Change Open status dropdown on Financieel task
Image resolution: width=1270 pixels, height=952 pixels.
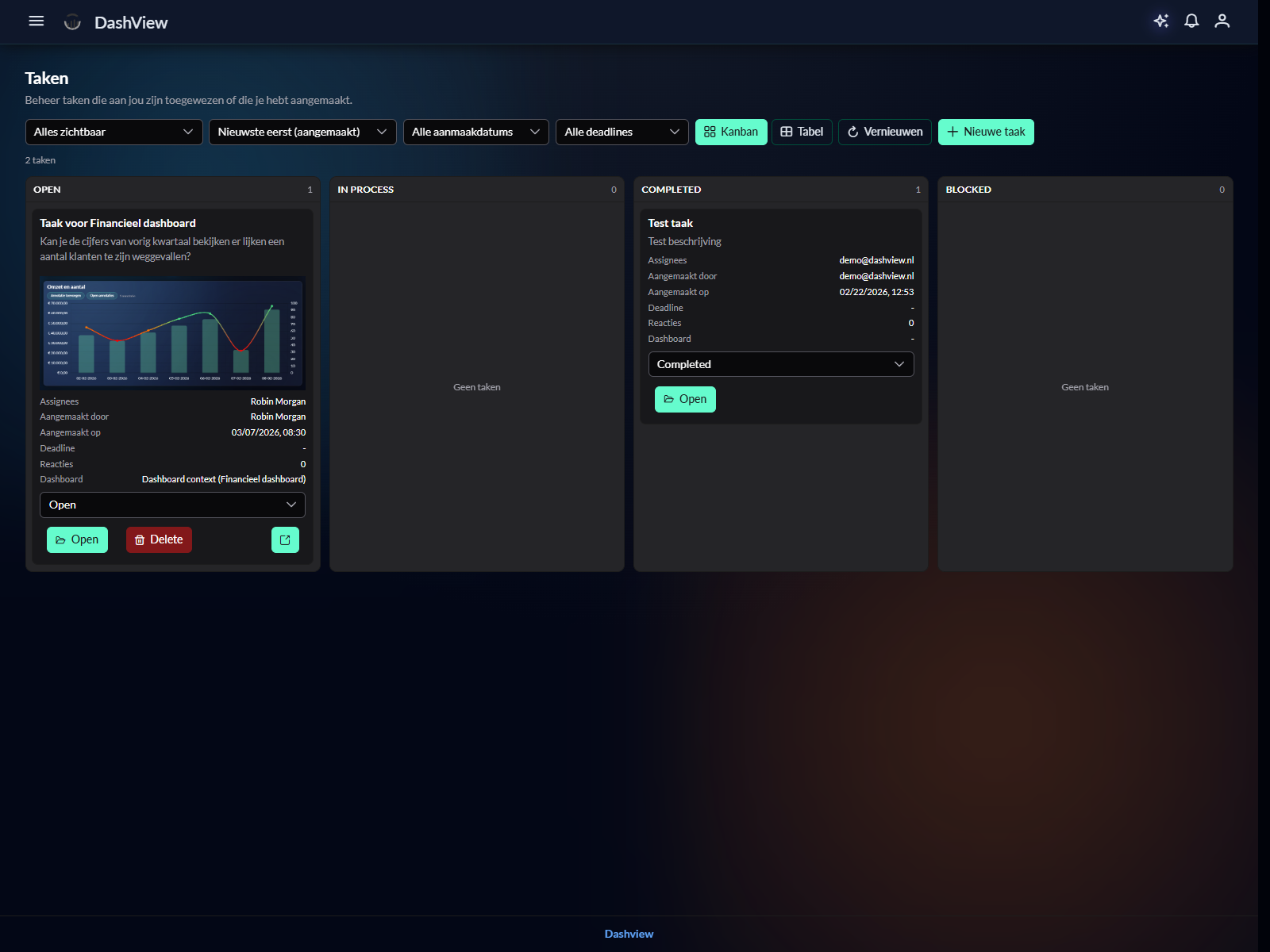point(172,505)
